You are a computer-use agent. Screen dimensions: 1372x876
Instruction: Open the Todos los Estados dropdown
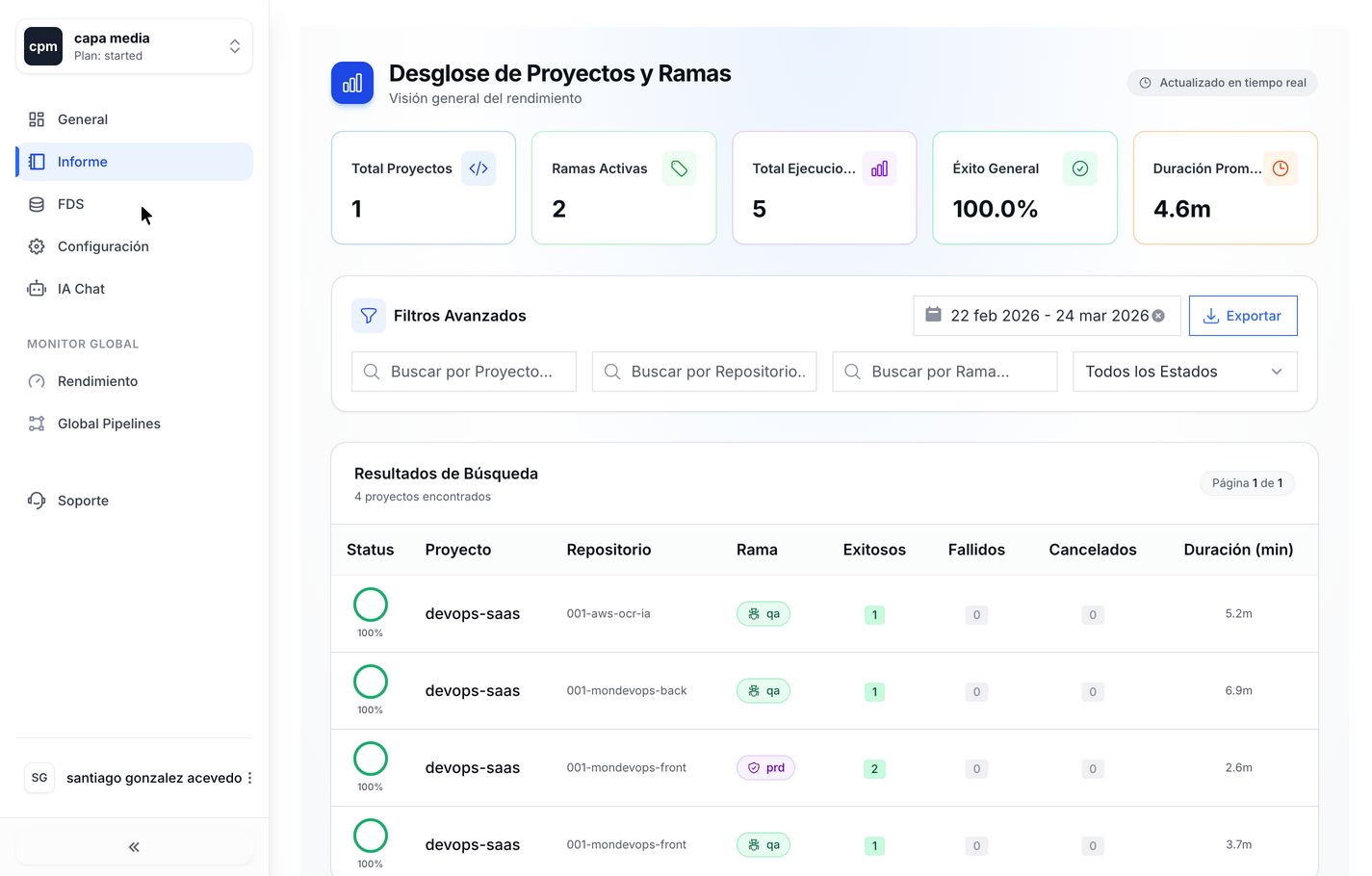[1184, 372]
